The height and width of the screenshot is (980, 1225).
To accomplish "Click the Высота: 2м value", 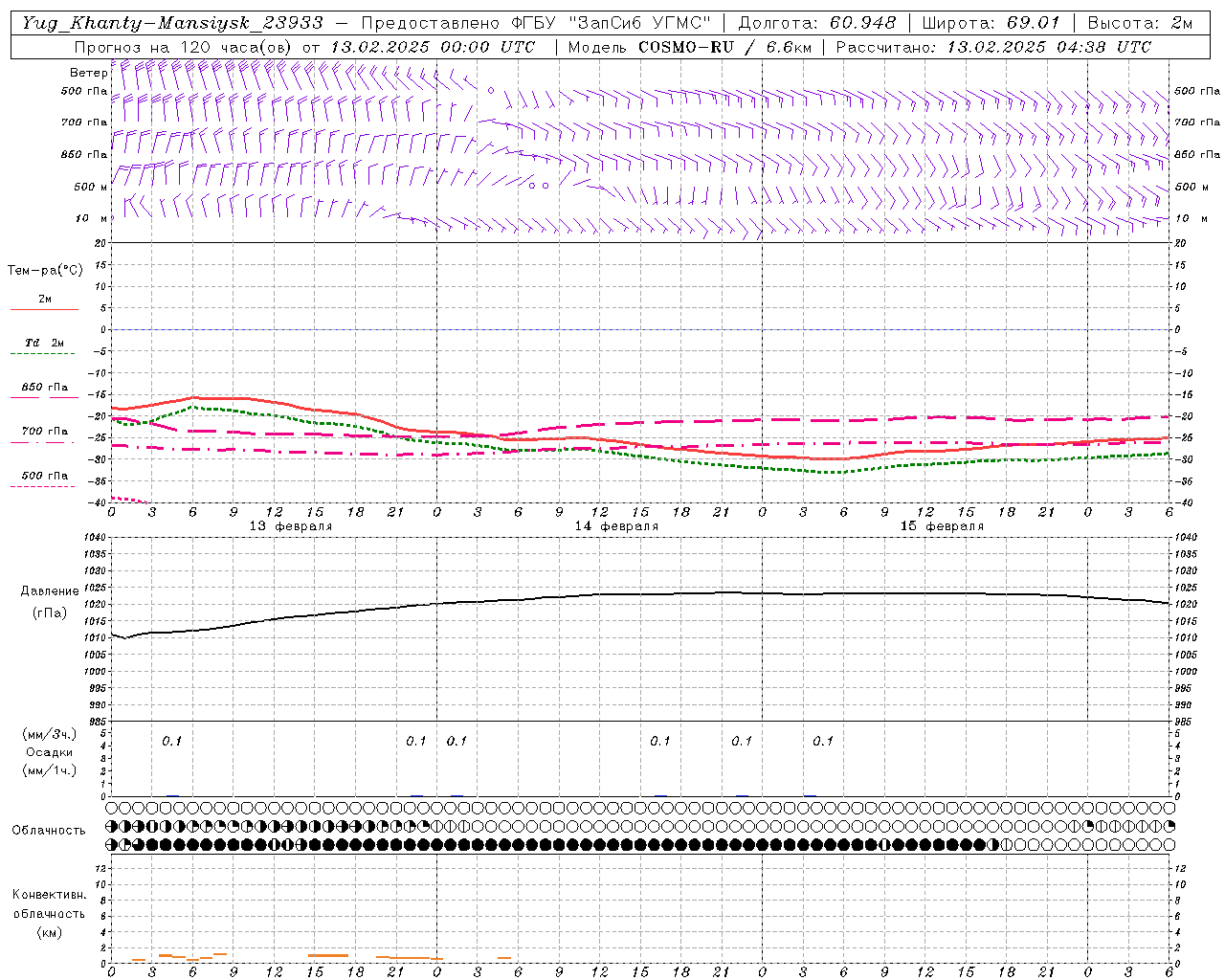I will click(x=1140, y=23).
